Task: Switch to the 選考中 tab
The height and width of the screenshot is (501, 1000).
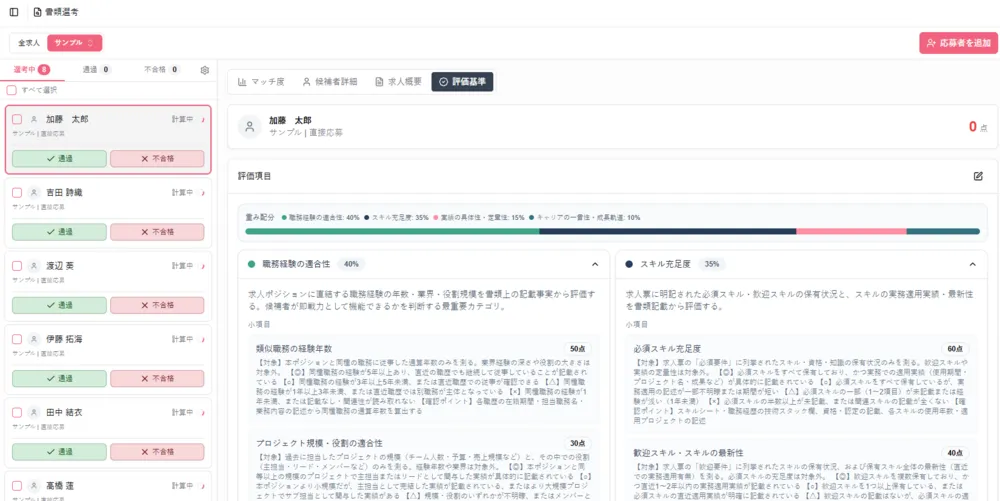Action: (x=31, y=69)
